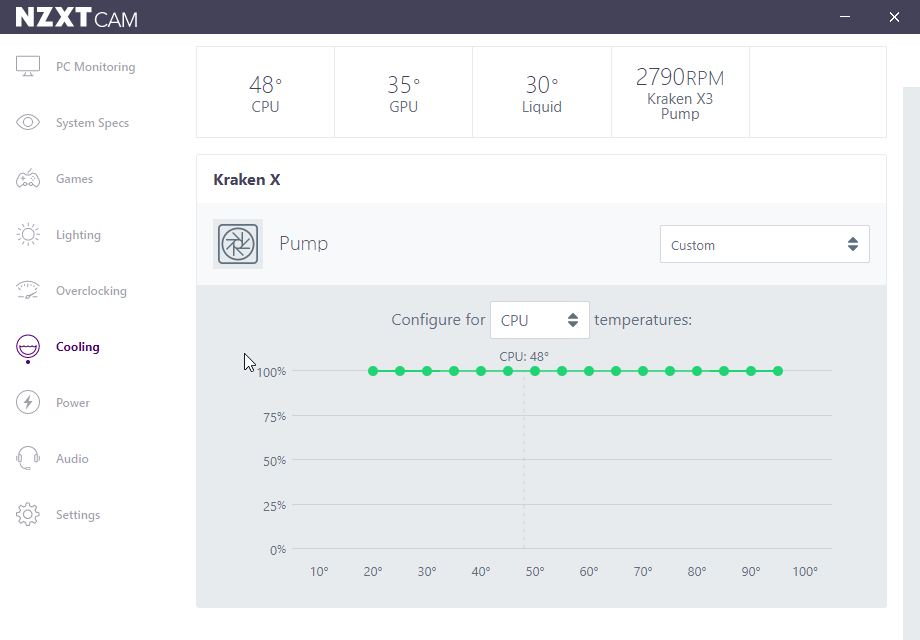Click the CPU 48° temperature tile
The height and width of the screenshot is (640, 920).
pyautogui.click(x=265, y=92)
